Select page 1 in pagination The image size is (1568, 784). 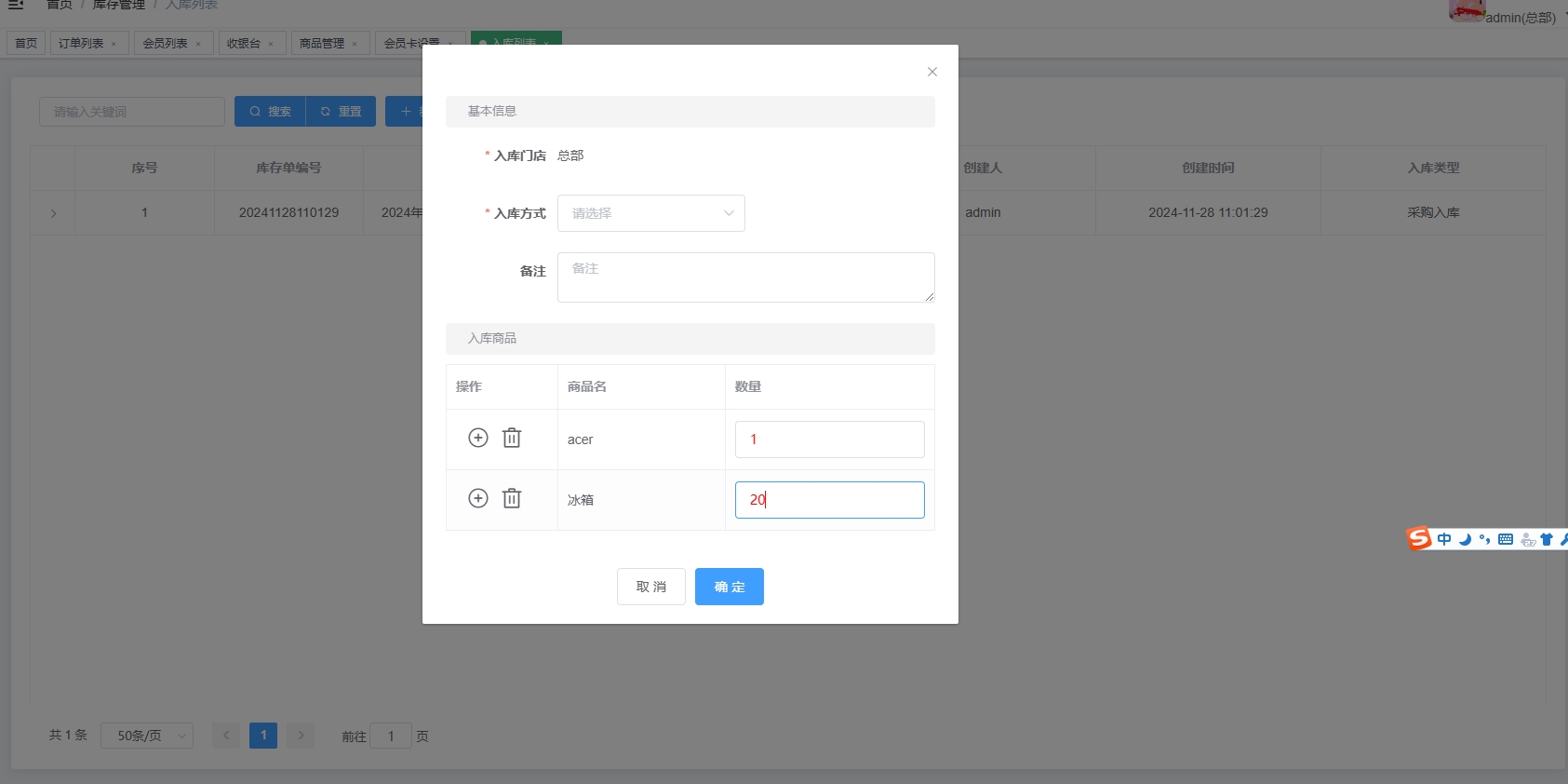(x=263, y=736)
